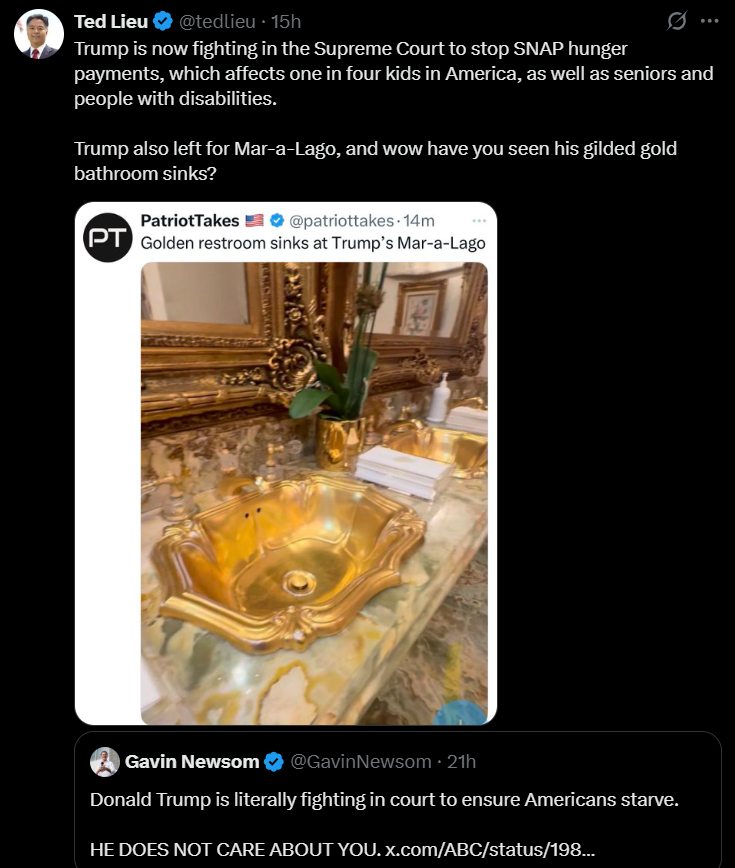Click Ted Lieu's blue verified badge
The width and height of the screenshot is (735, 868).
point(163,22)
